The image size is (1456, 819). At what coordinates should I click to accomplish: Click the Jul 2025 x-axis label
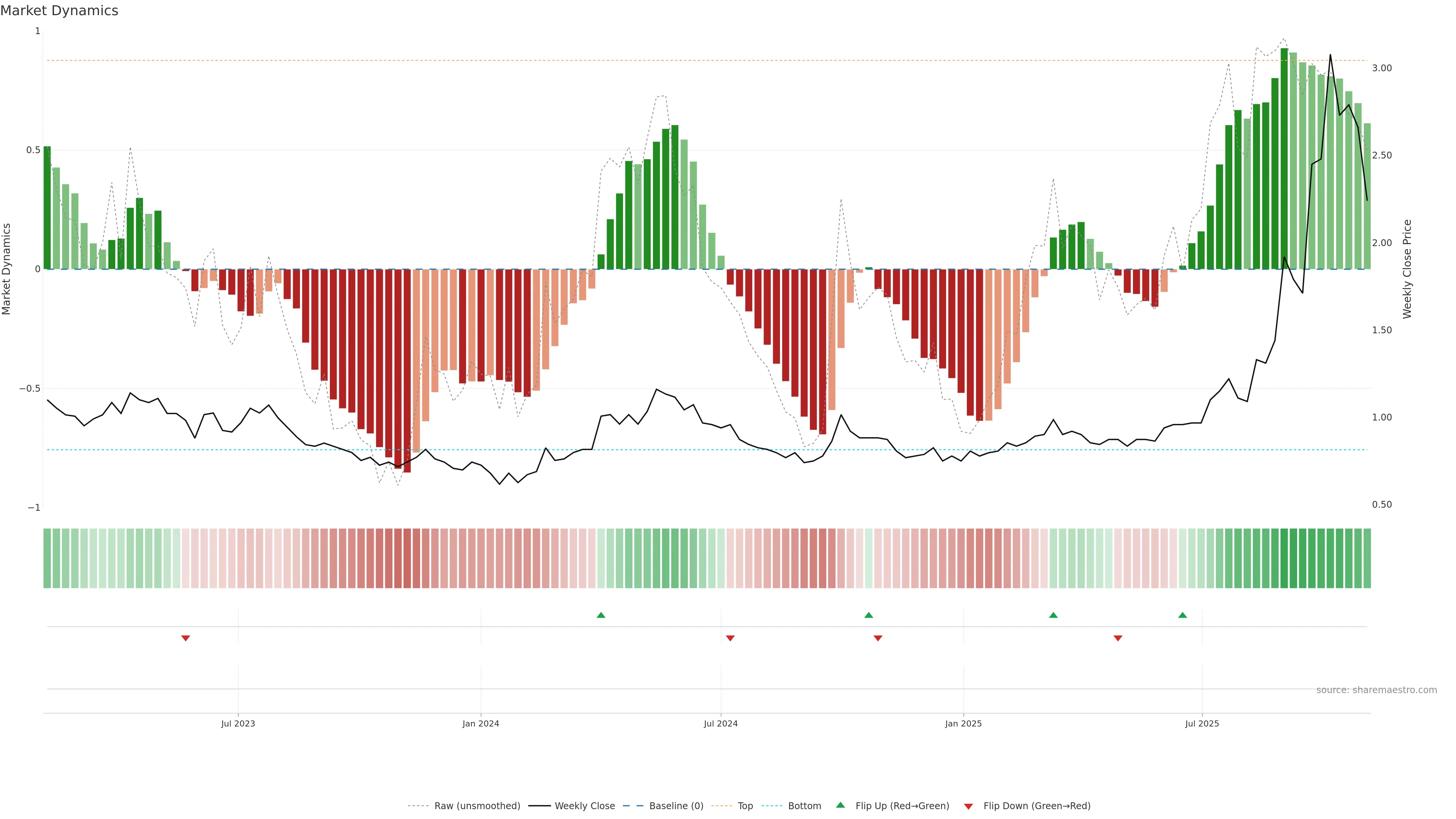(x=1202, y=723)
